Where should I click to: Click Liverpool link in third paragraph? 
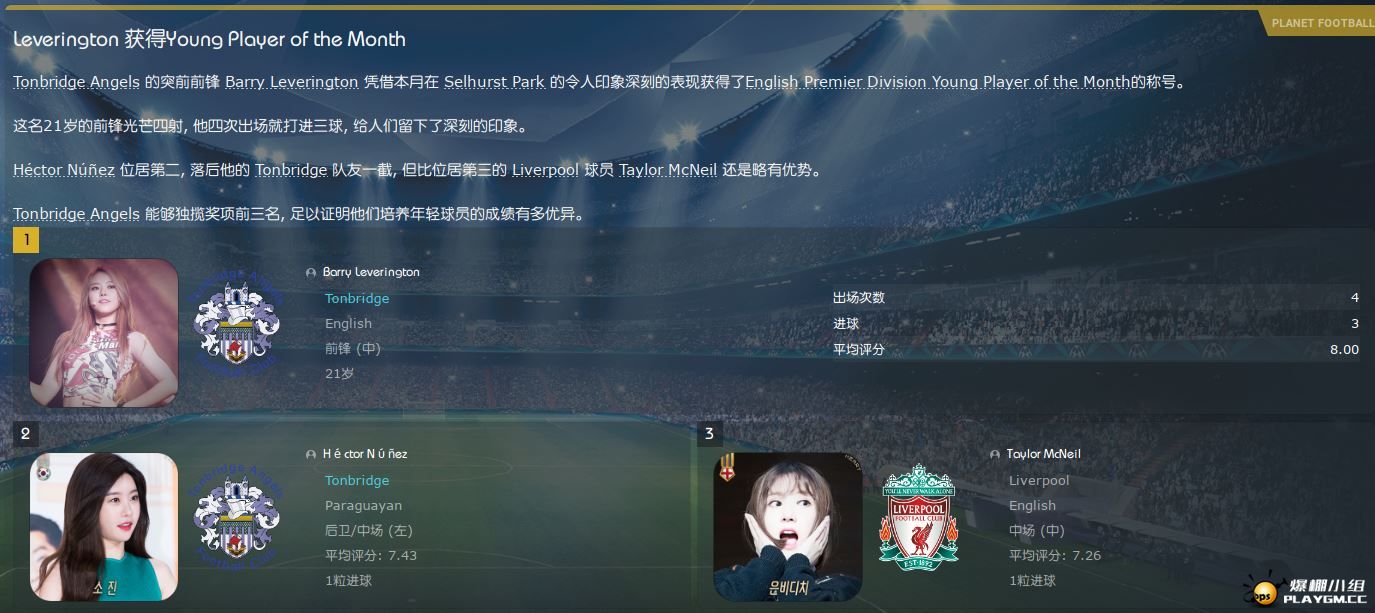point(545,170)
